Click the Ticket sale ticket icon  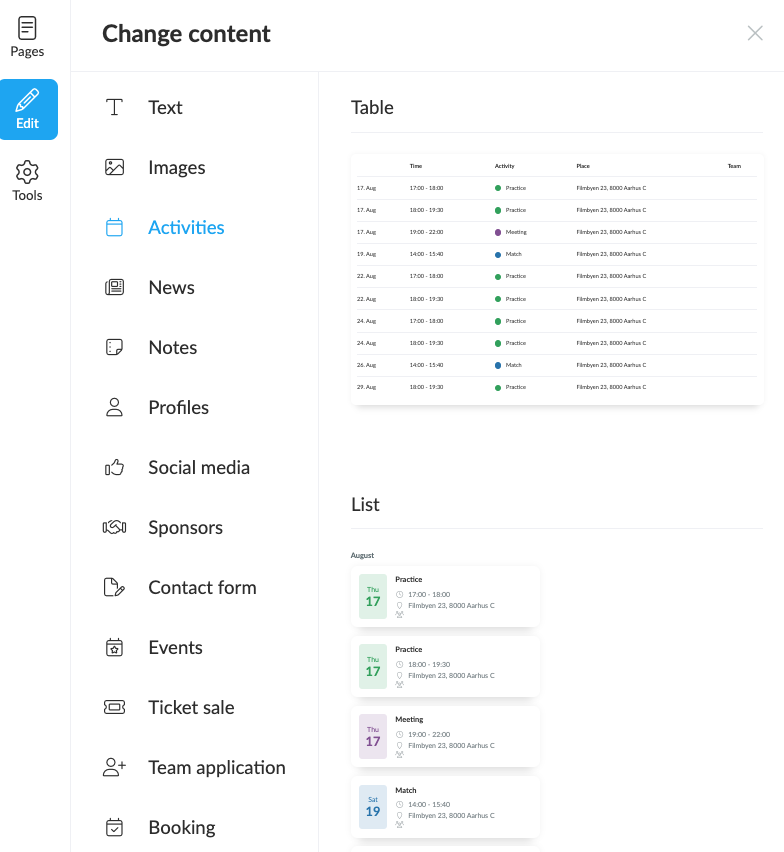[x=114, y=707]
